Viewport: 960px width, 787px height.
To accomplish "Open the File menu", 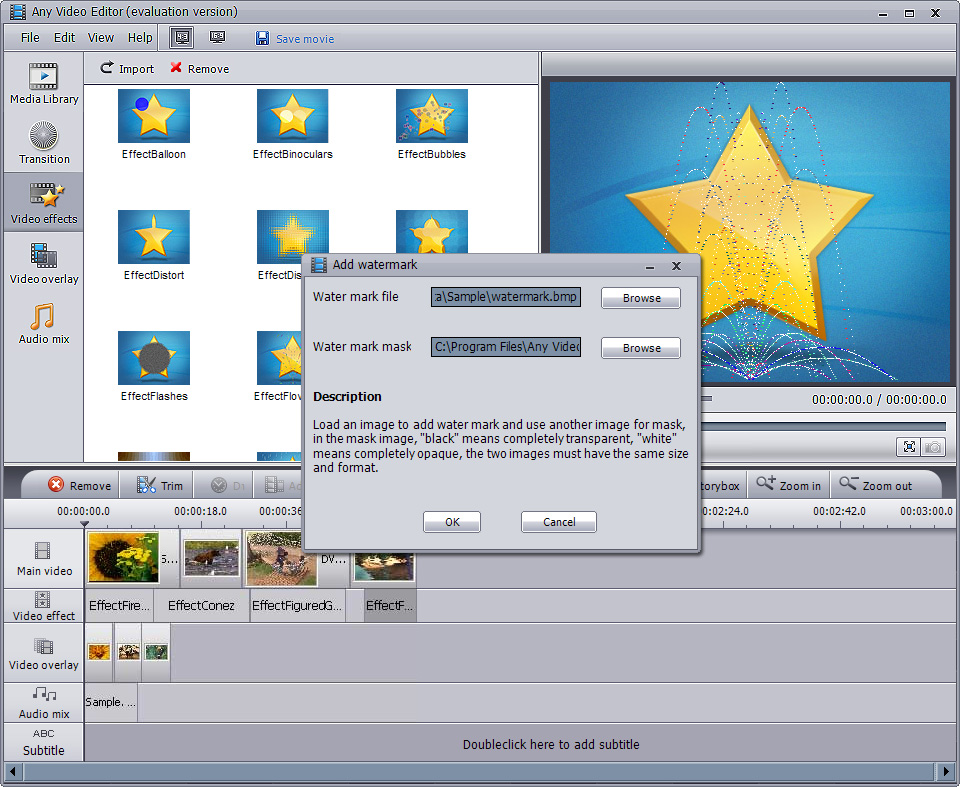I will coord(30,38).
